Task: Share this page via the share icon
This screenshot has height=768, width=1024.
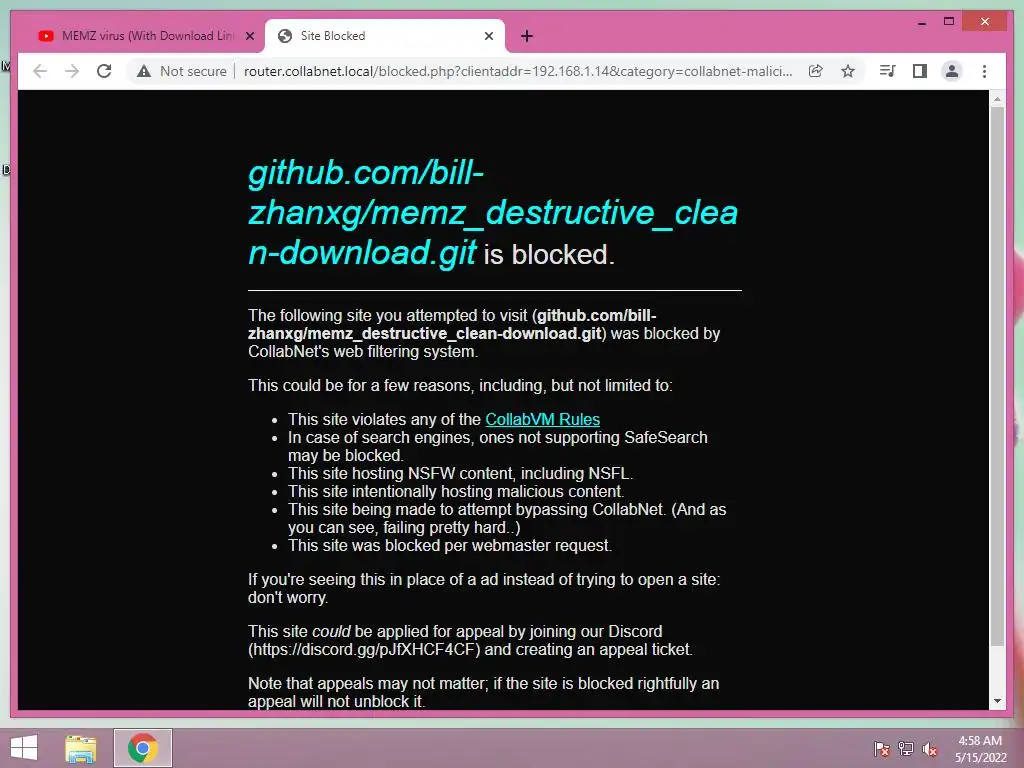Action: point(816,71)
